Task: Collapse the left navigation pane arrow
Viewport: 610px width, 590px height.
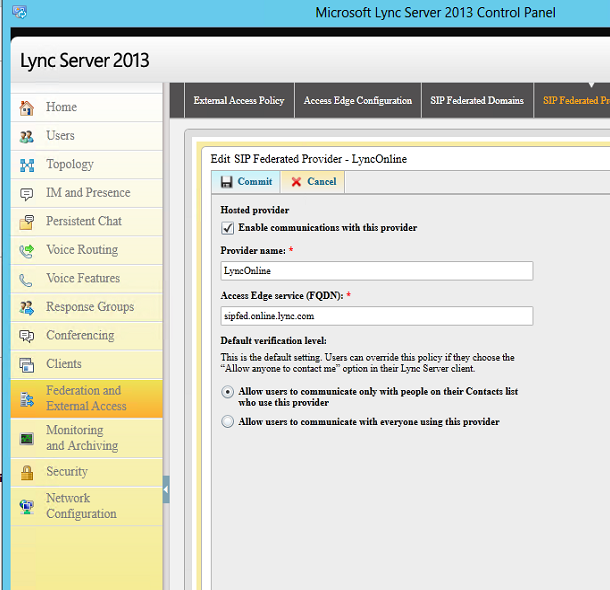Action: [166, 489]
